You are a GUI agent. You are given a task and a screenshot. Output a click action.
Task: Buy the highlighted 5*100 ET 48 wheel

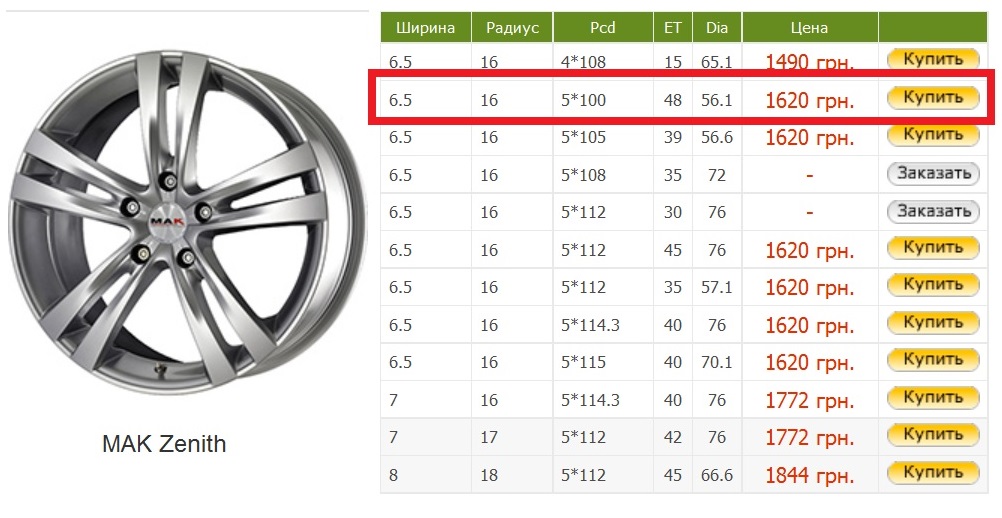(932, 97)
